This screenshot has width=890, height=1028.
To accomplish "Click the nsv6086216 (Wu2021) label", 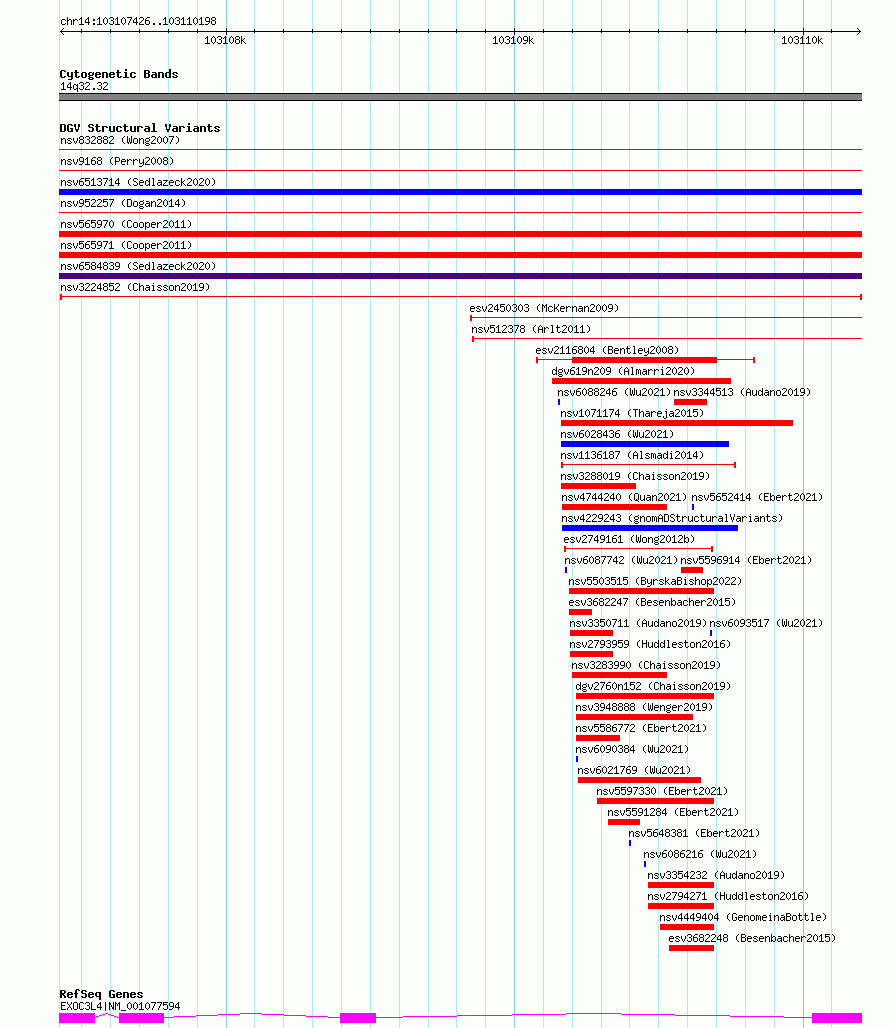I will pyautogui.click(x=700, y=854).
